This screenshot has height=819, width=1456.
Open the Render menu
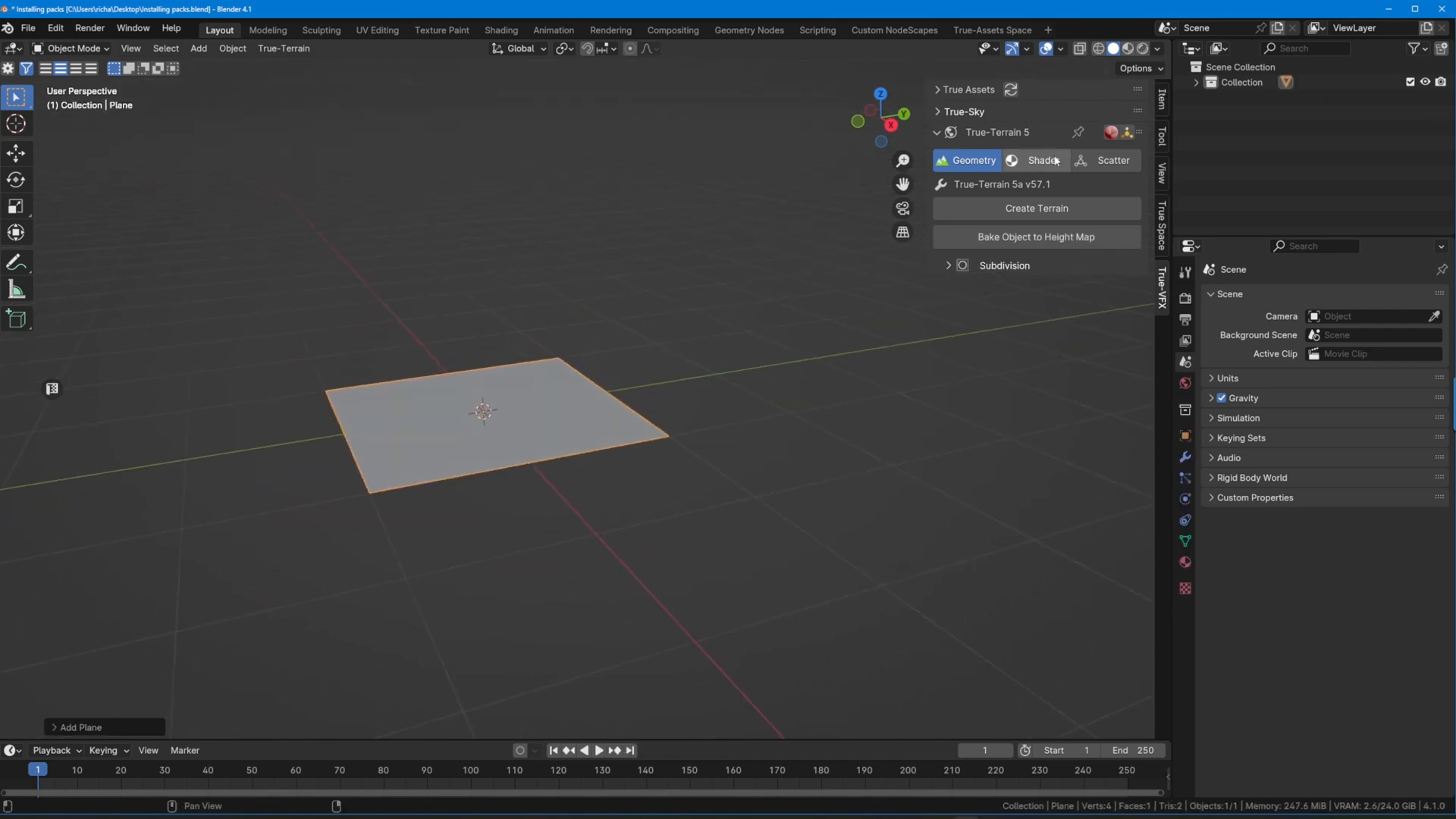click(89, 28)
